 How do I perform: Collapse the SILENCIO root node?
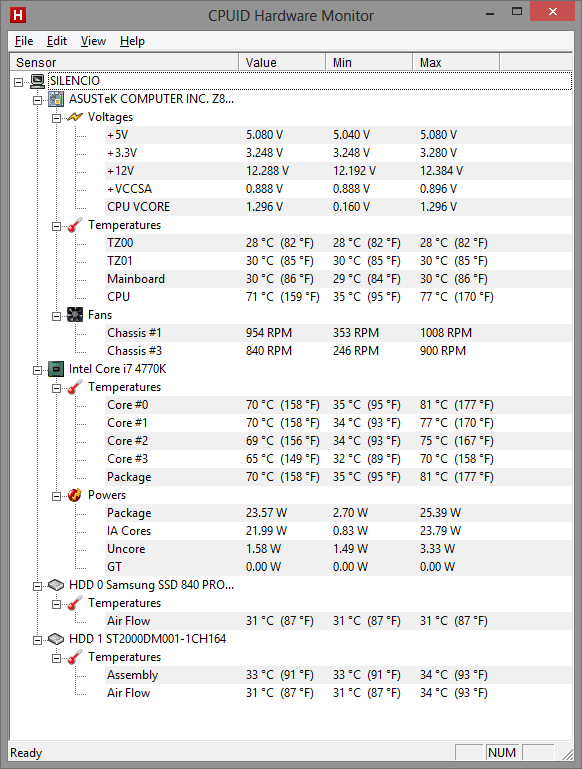click(x=18, y=82)
